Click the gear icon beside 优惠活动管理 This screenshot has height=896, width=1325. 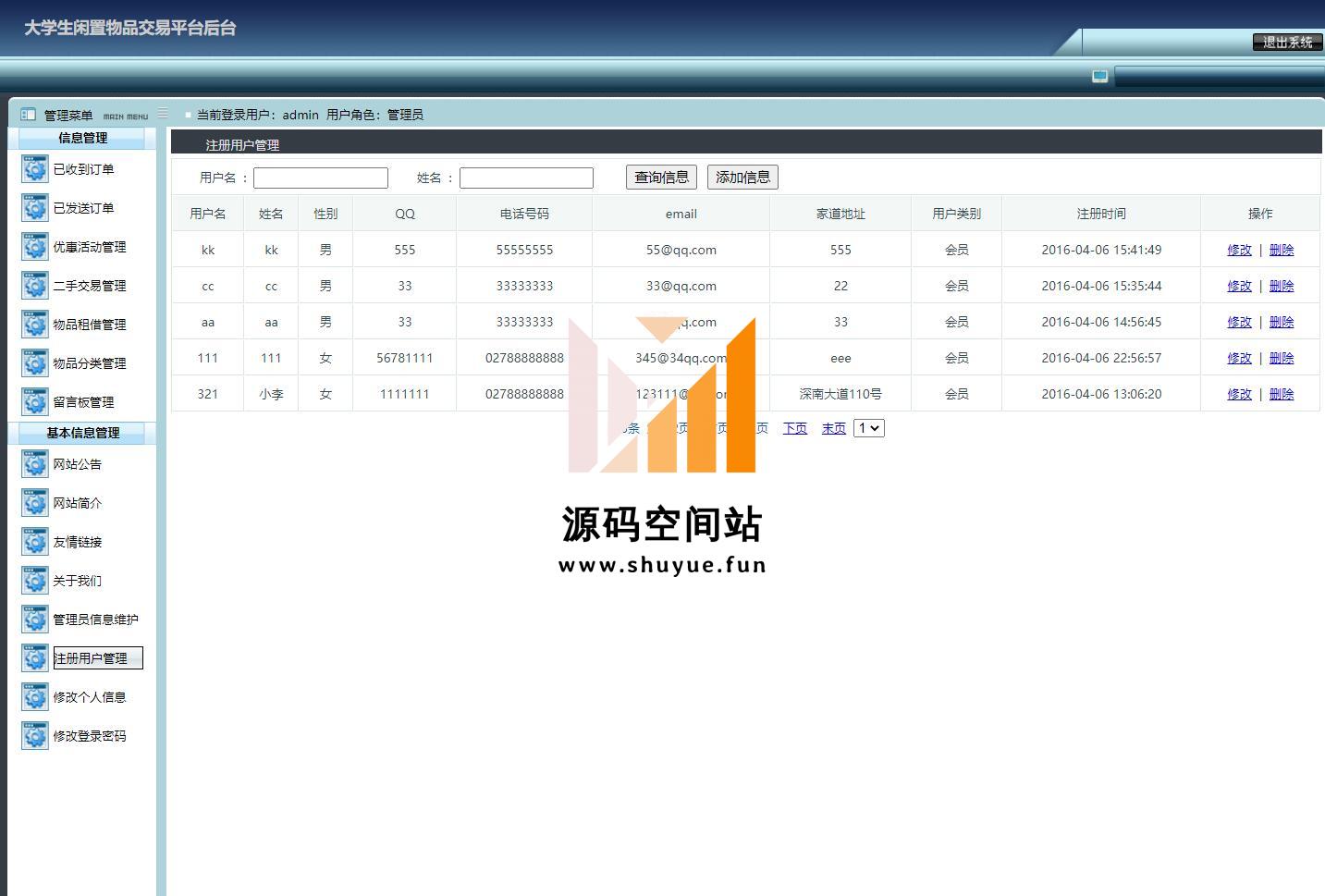(34, 247)
